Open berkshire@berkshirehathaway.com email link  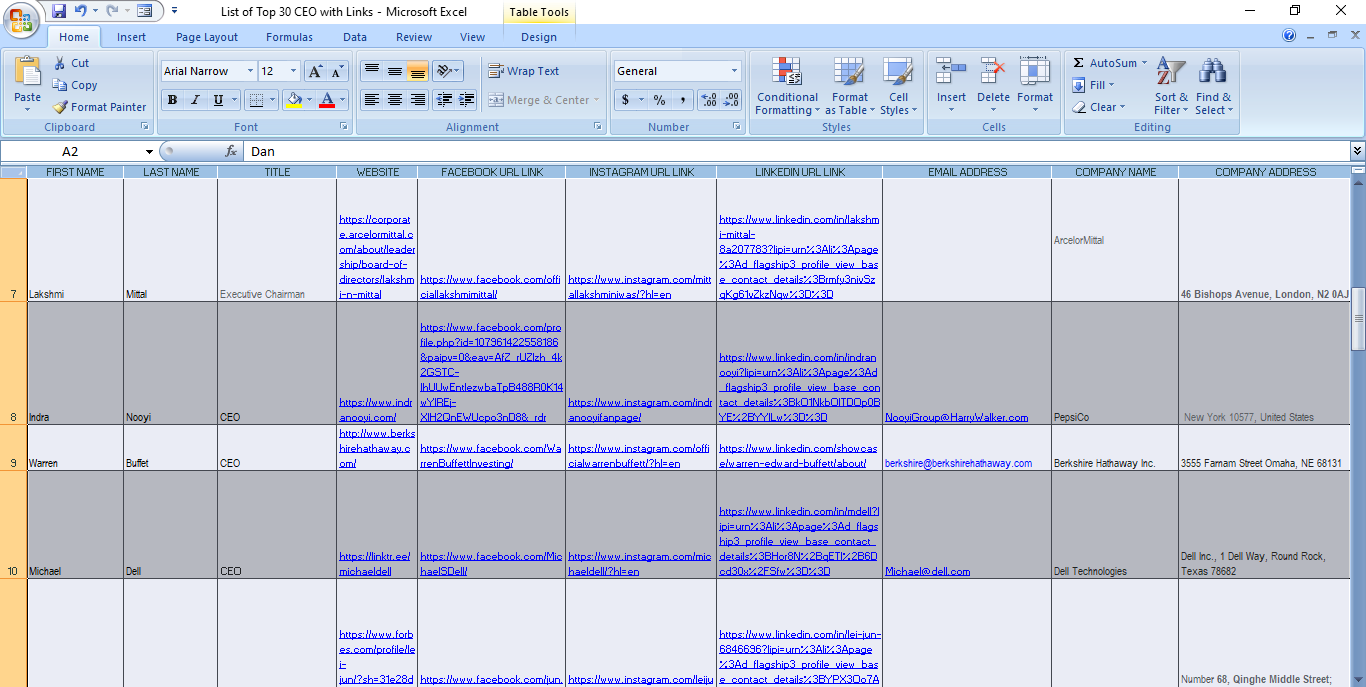[959, 463]
